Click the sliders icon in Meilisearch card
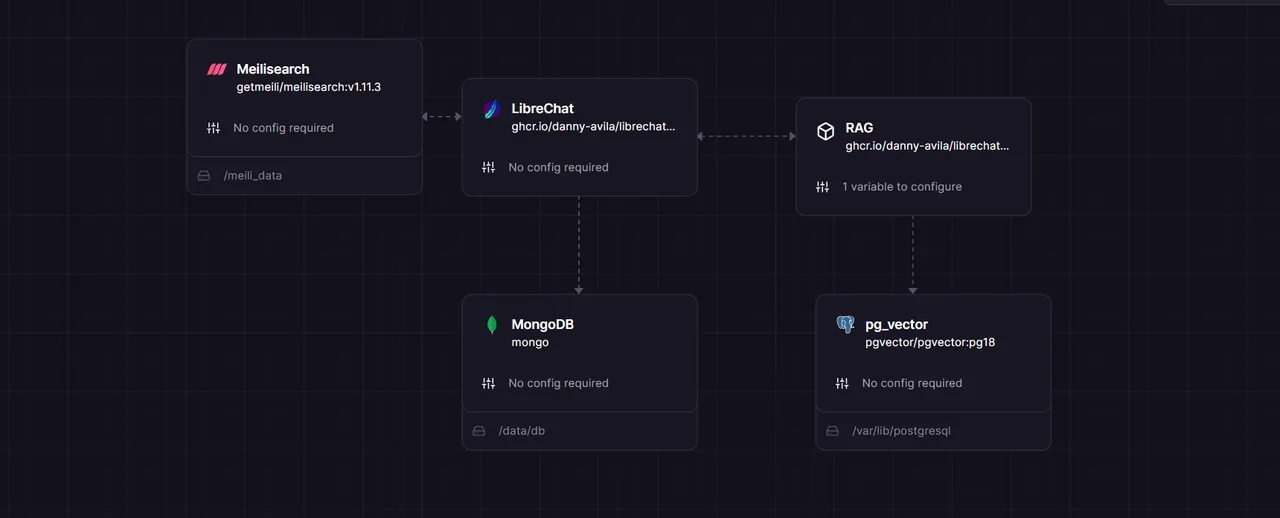Image resolution: width=1280 pixels, height=518 pixels. click(x=213, y=128)
